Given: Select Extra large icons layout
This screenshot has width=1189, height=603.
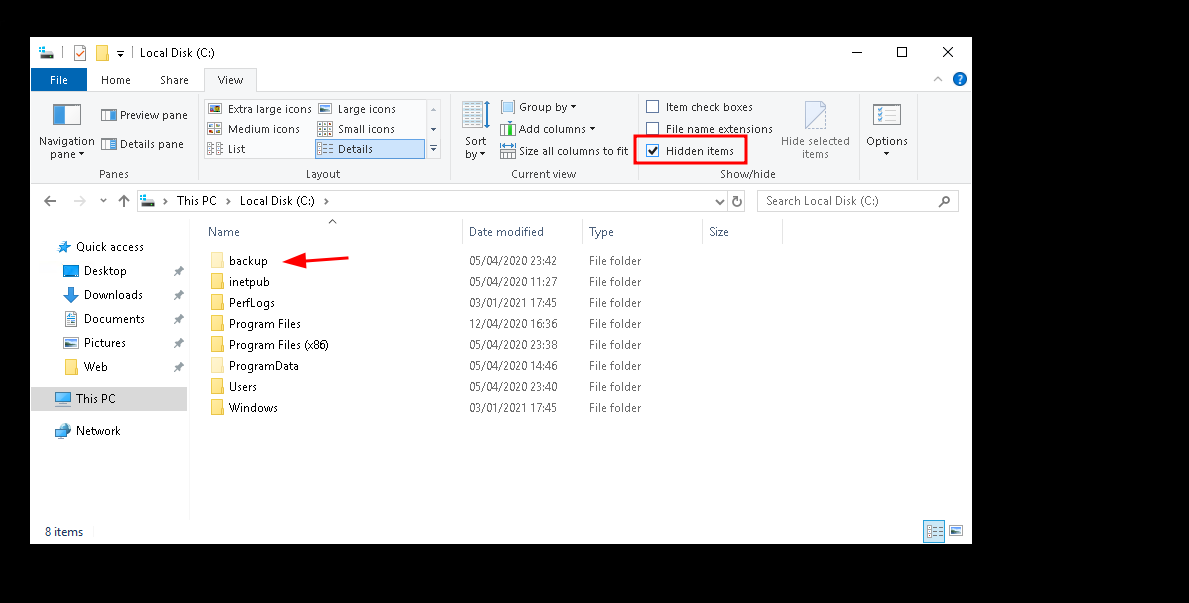Looking at the screenshot, I should tap(260, 109).
